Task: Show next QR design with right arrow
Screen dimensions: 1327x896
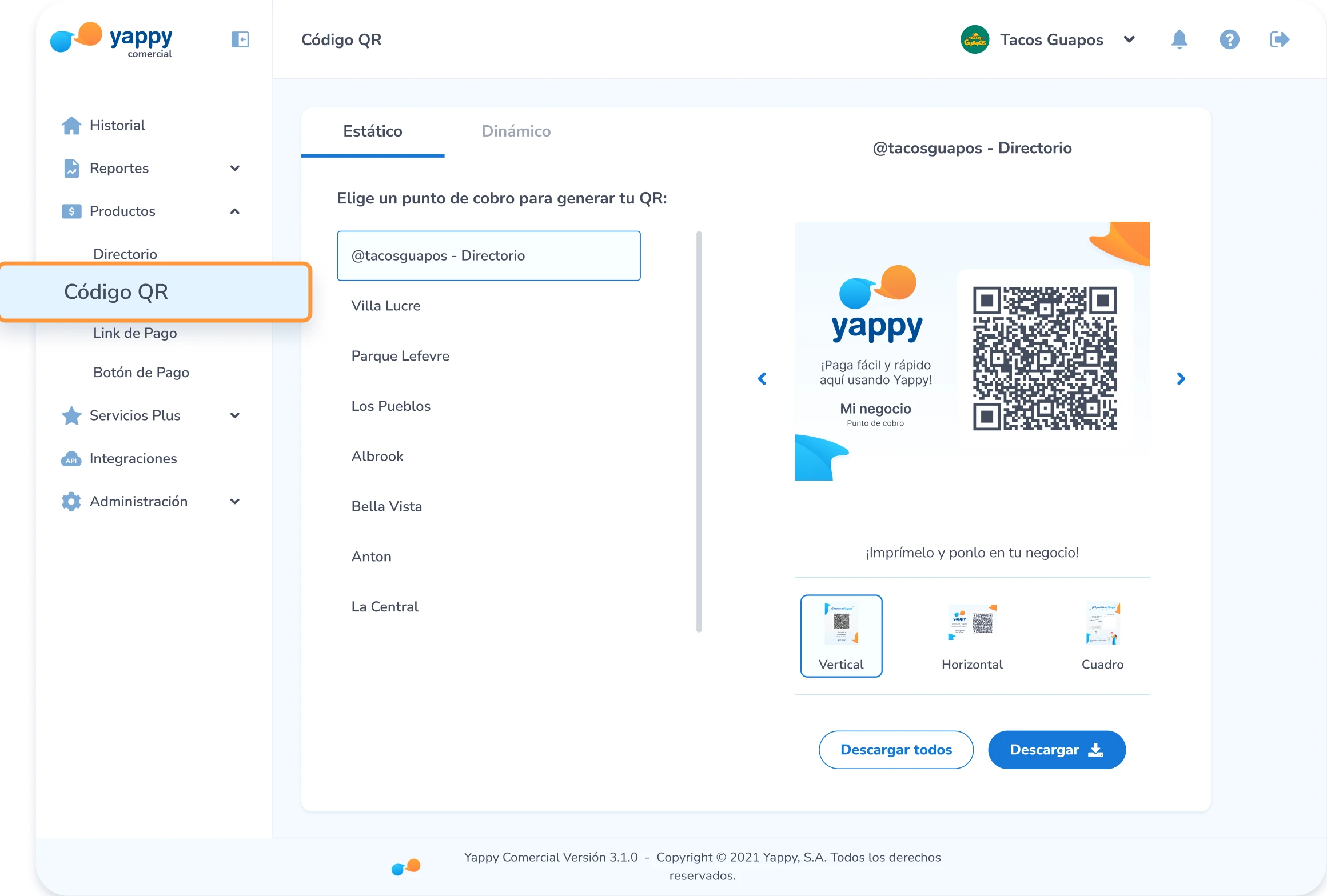Action: (x=1181, y=379)
